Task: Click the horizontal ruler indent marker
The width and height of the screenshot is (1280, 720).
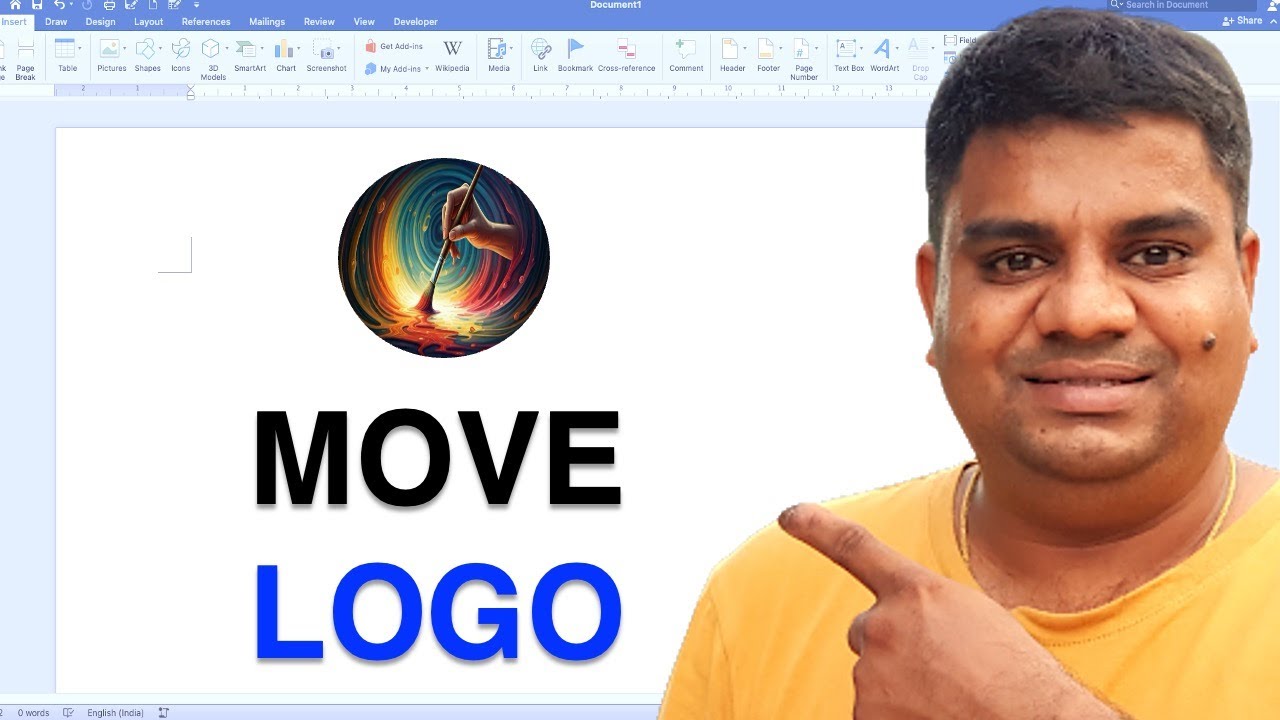Action: coord(191,91)
